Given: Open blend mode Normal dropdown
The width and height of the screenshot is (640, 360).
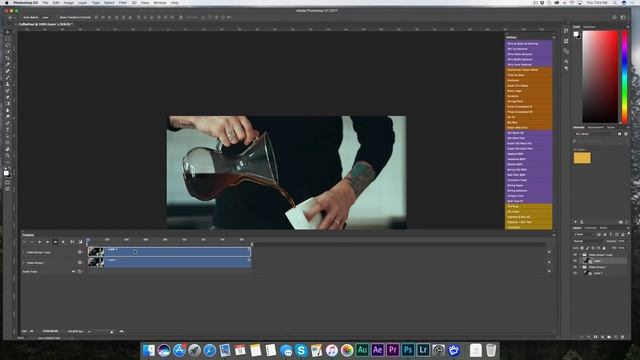Looking at the screenshot, I should pyautogui.click(x=588, y=241).
